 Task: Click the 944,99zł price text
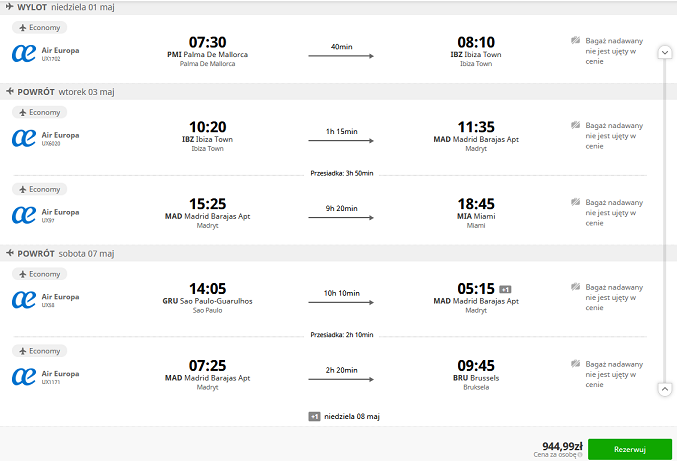point(562,446)
